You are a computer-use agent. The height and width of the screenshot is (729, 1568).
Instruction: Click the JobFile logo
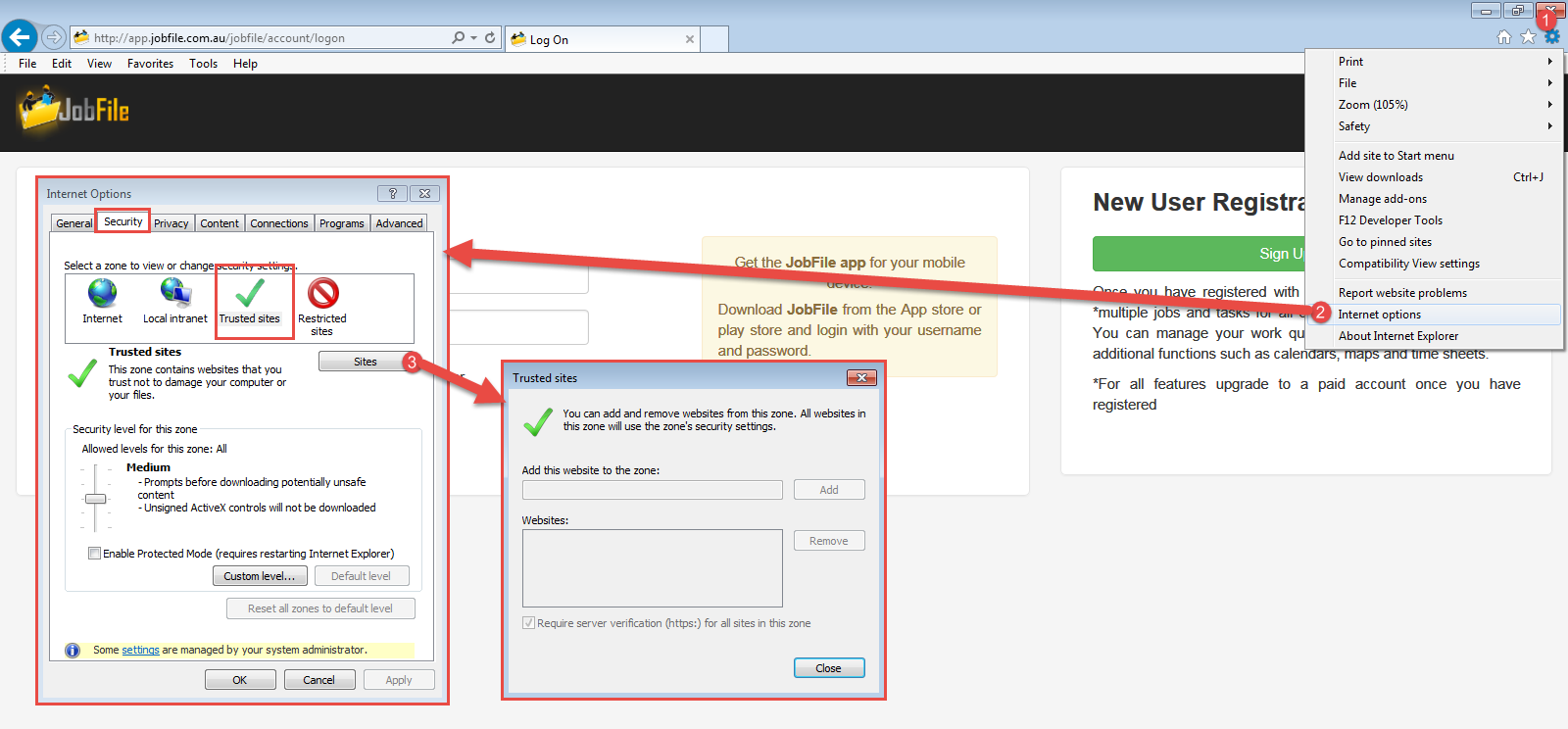click(73, 109)
